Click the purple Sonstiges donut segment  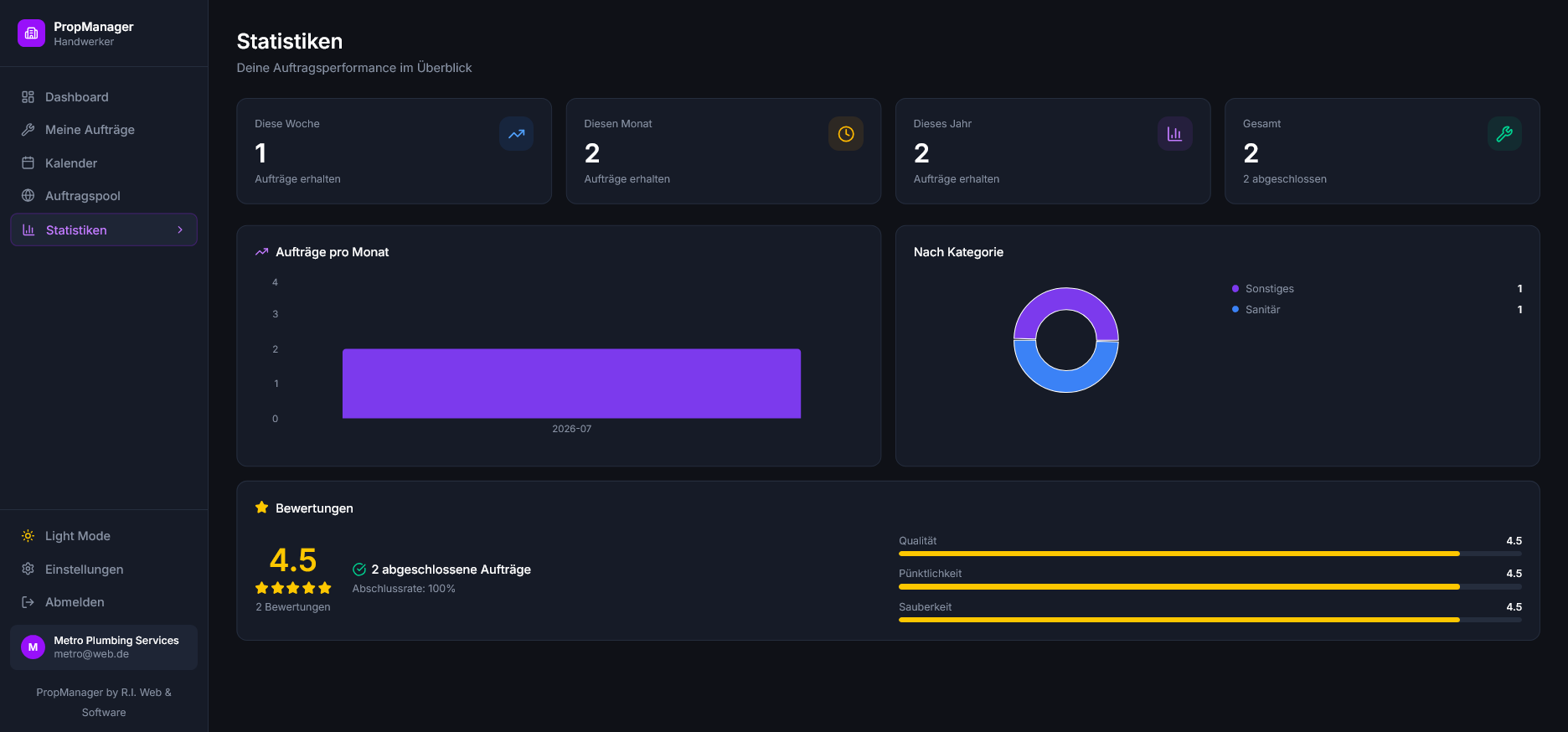coord(1066,299)
